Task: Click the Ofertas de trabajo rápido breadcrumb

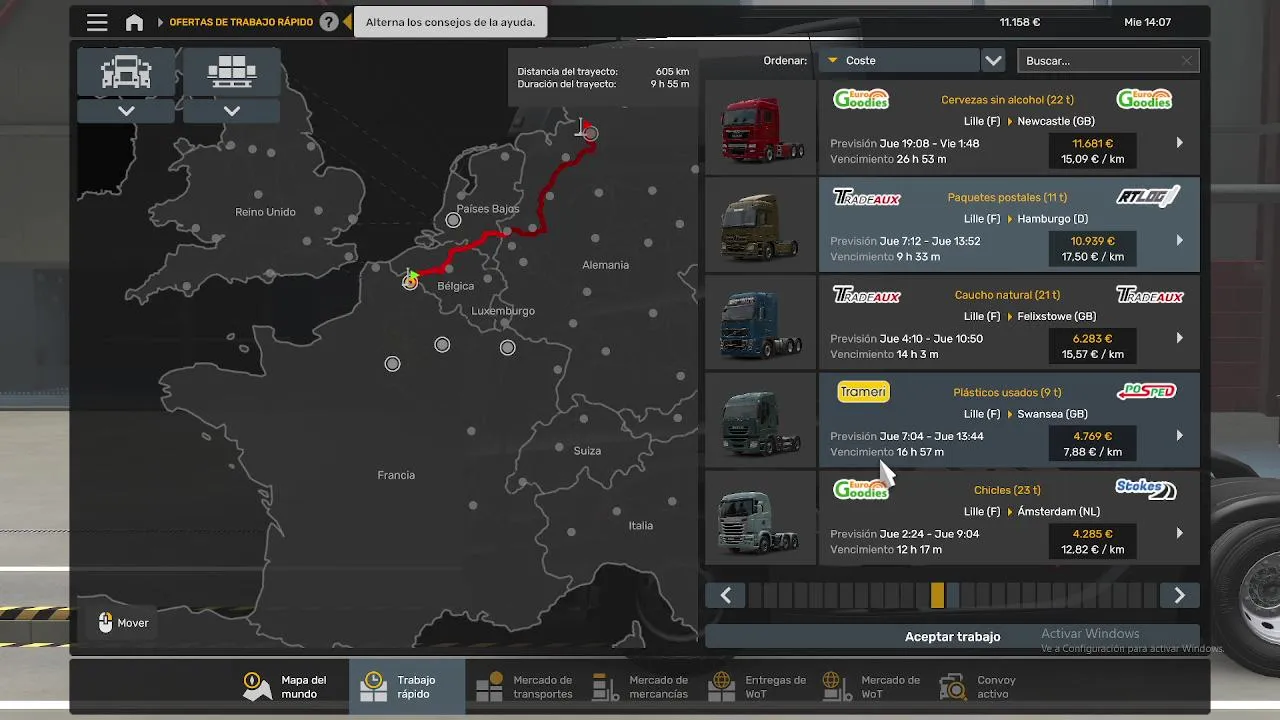Action: [x=241, y=22]
